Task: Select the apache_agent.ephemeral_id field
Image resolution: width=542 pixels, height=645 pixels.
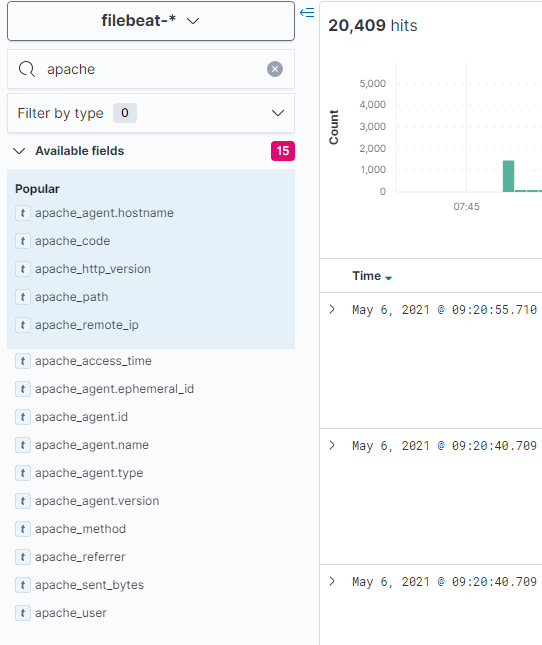Action: [114, 389]
